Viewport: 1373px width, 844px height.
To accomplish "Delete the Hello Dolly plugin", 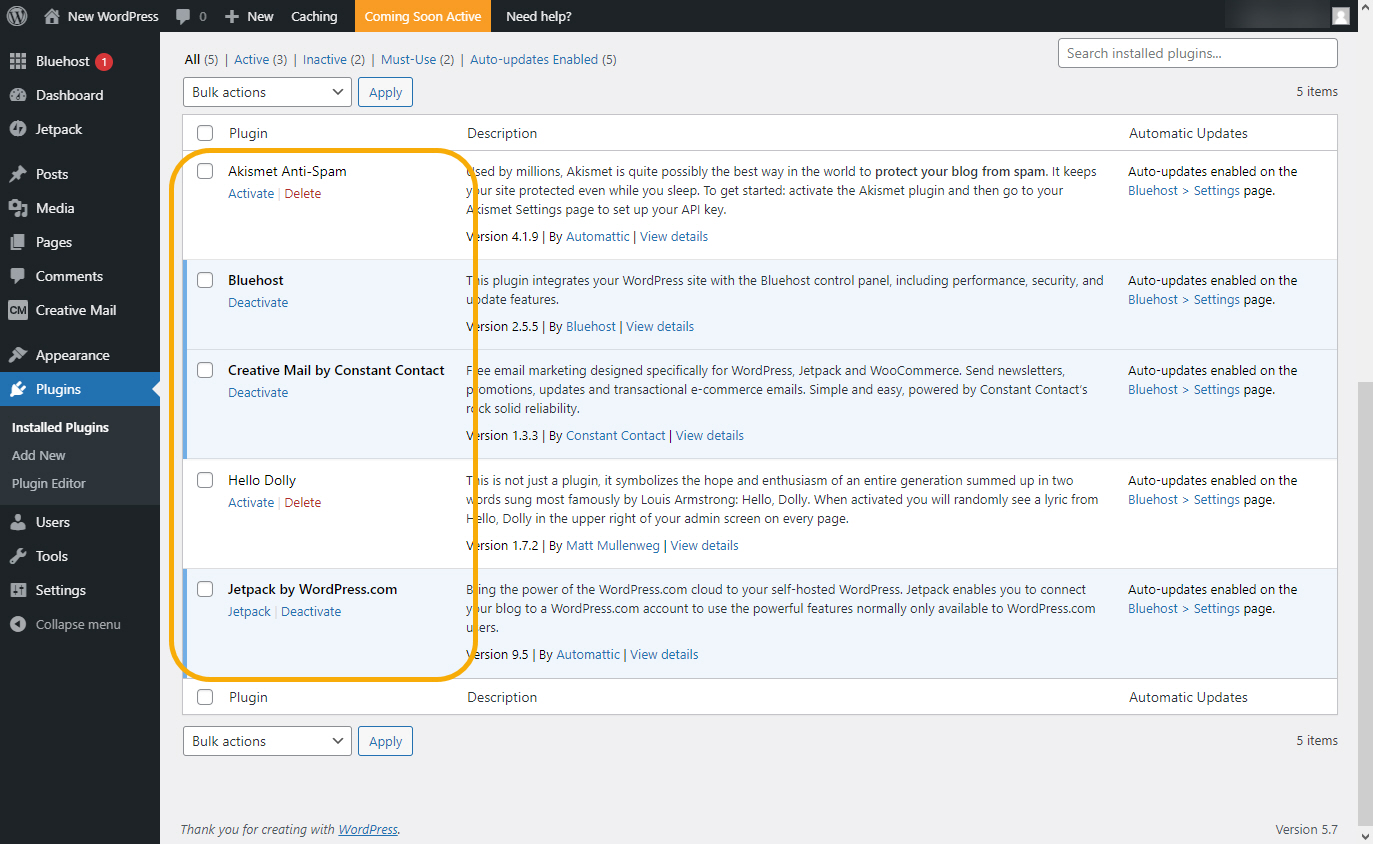I will [303, 502].
